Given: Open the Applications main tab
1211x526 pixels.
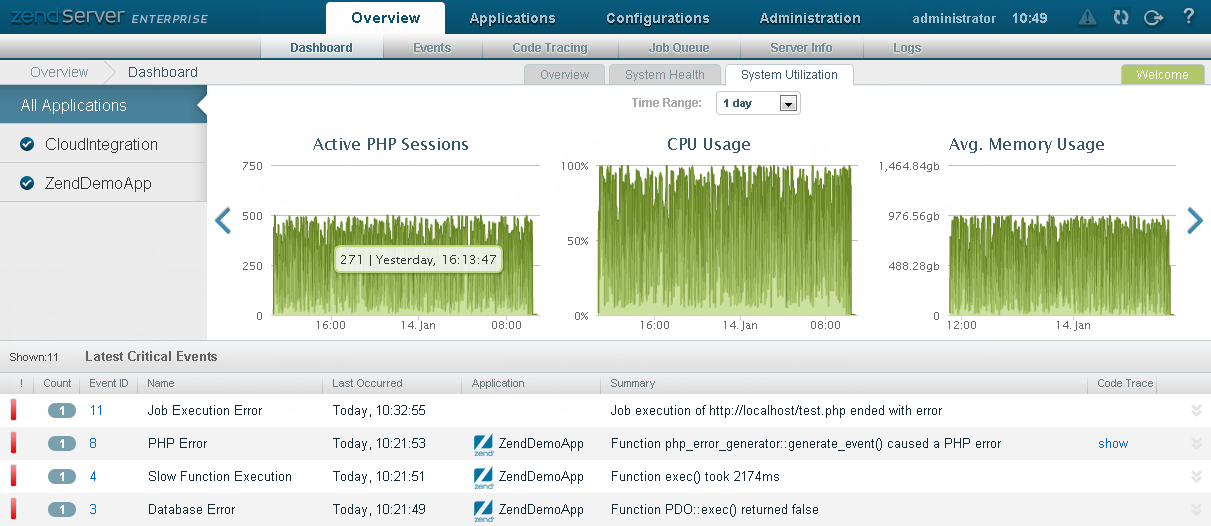Looking at the screenshot, I should coord(512,18).
